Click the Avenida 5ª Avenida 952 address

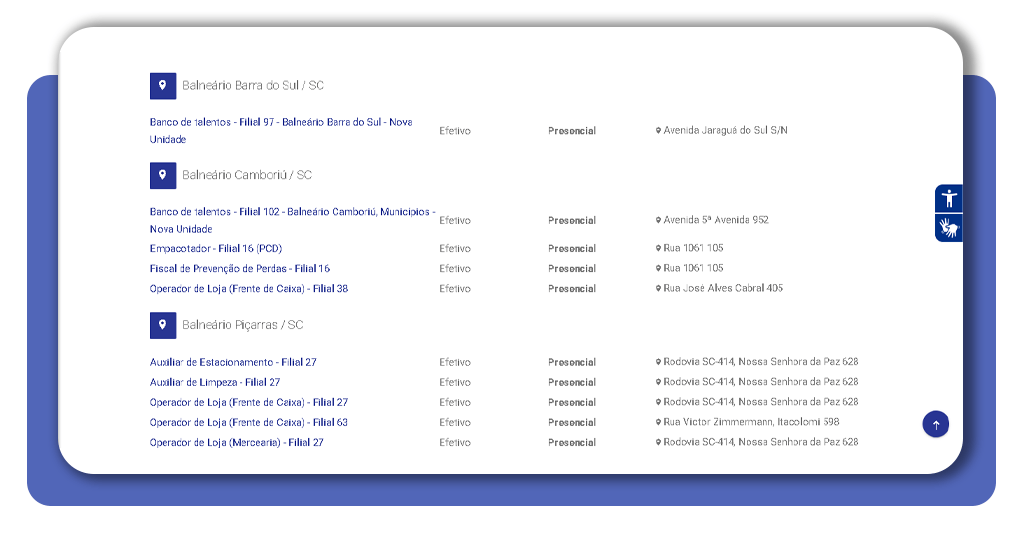[x=716, y=220]
